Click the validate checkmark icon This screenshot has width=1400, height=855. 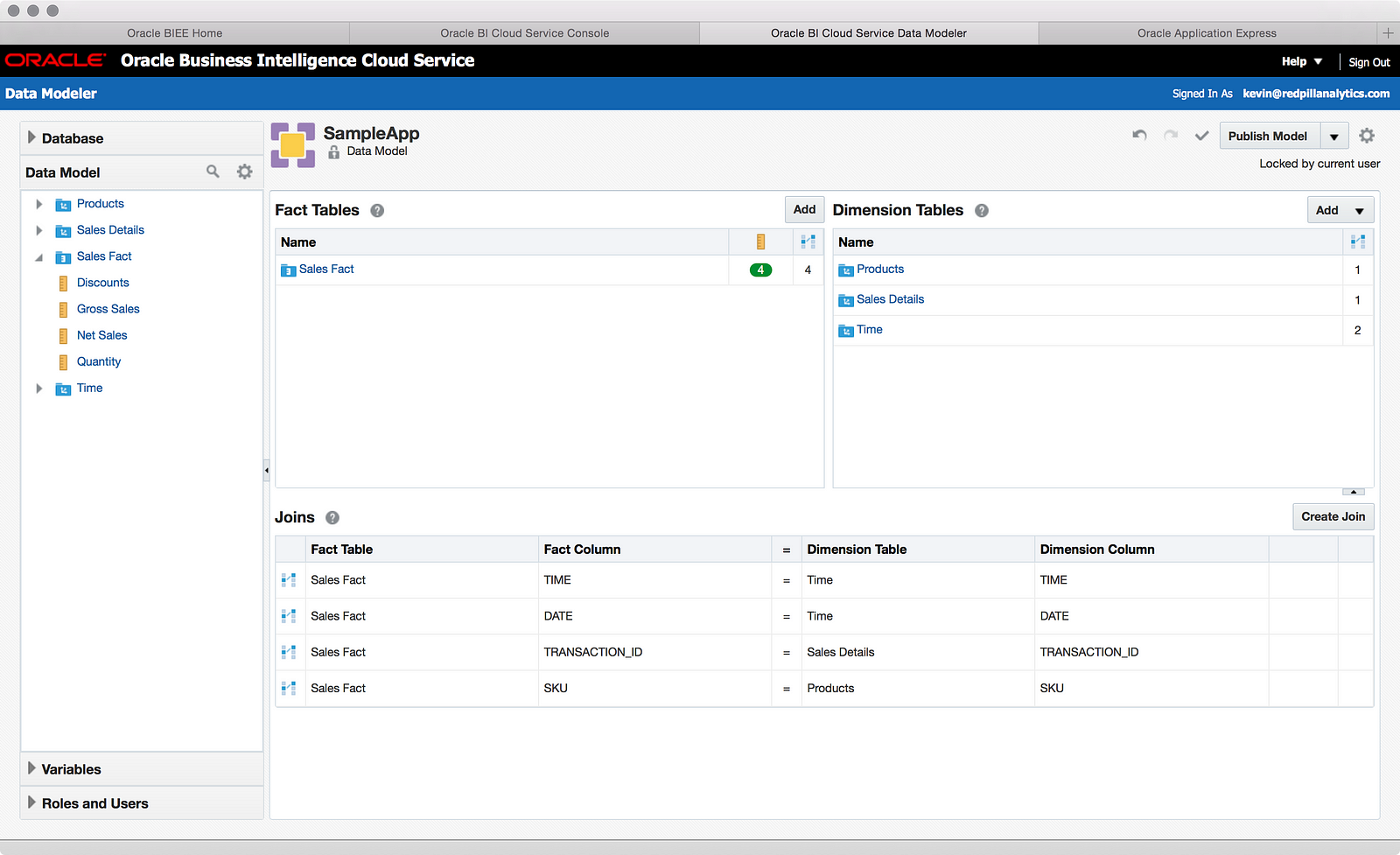1202,136
